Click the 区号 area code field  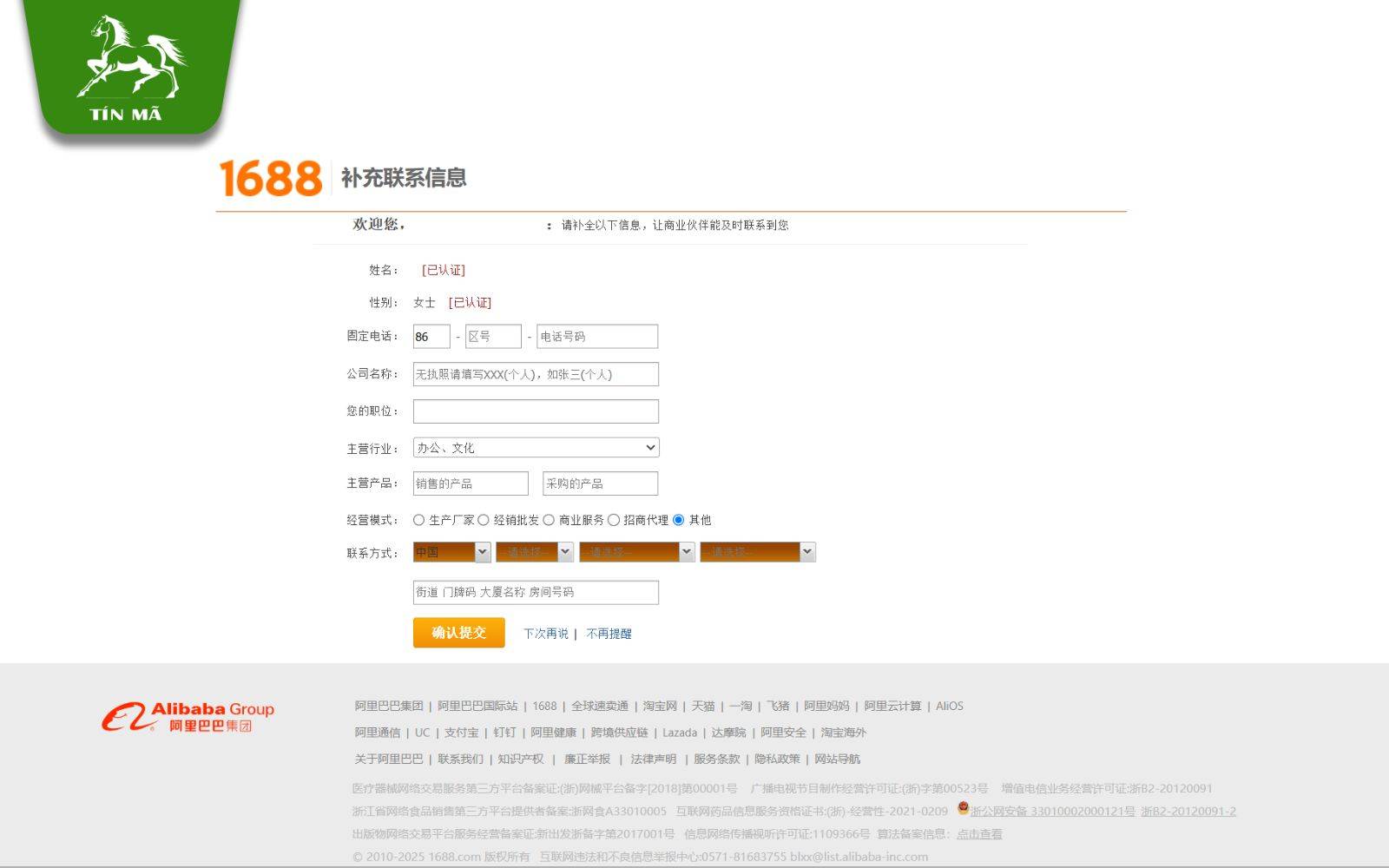coord(493,337)
